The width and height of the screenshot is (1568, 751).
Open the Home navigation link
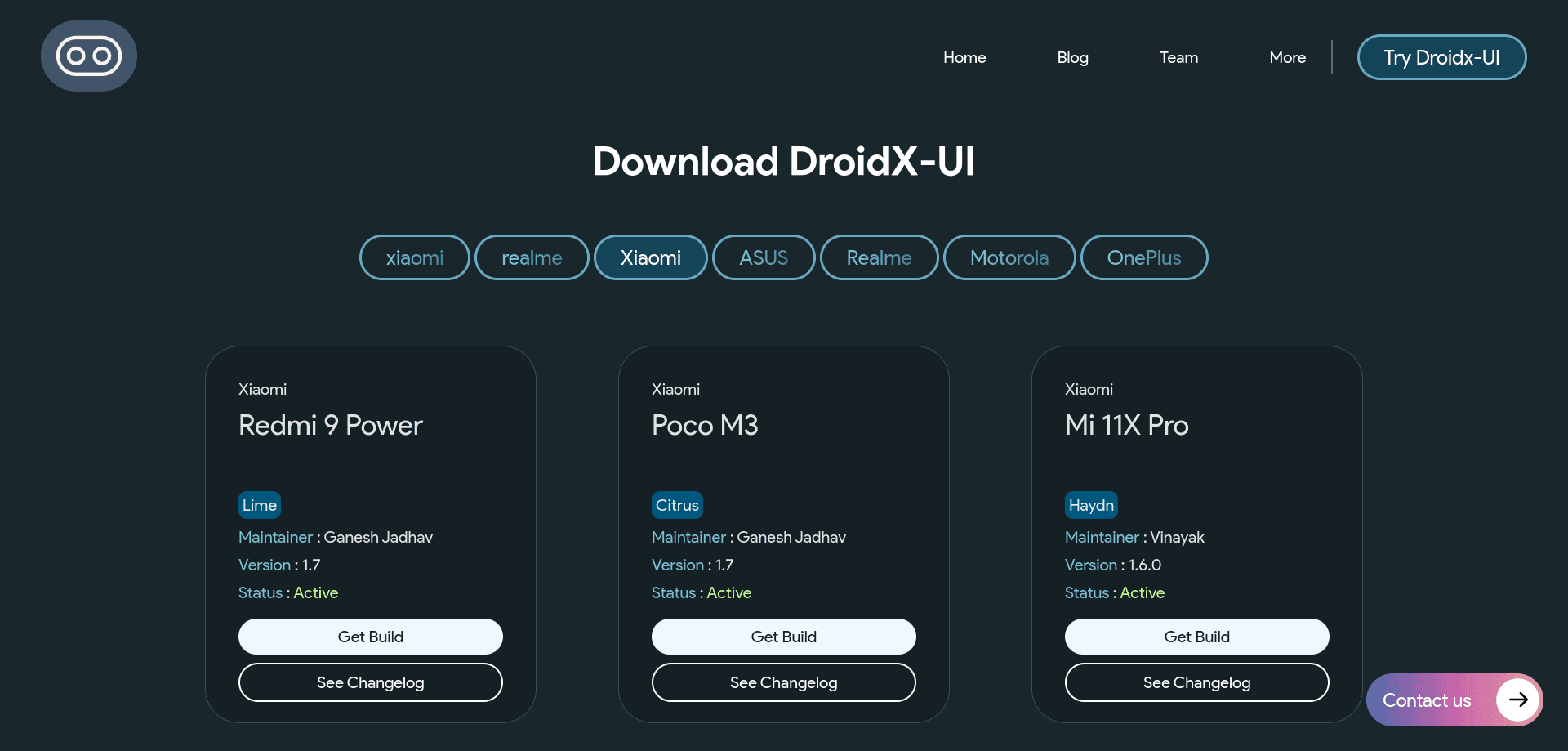click(964, 57)
